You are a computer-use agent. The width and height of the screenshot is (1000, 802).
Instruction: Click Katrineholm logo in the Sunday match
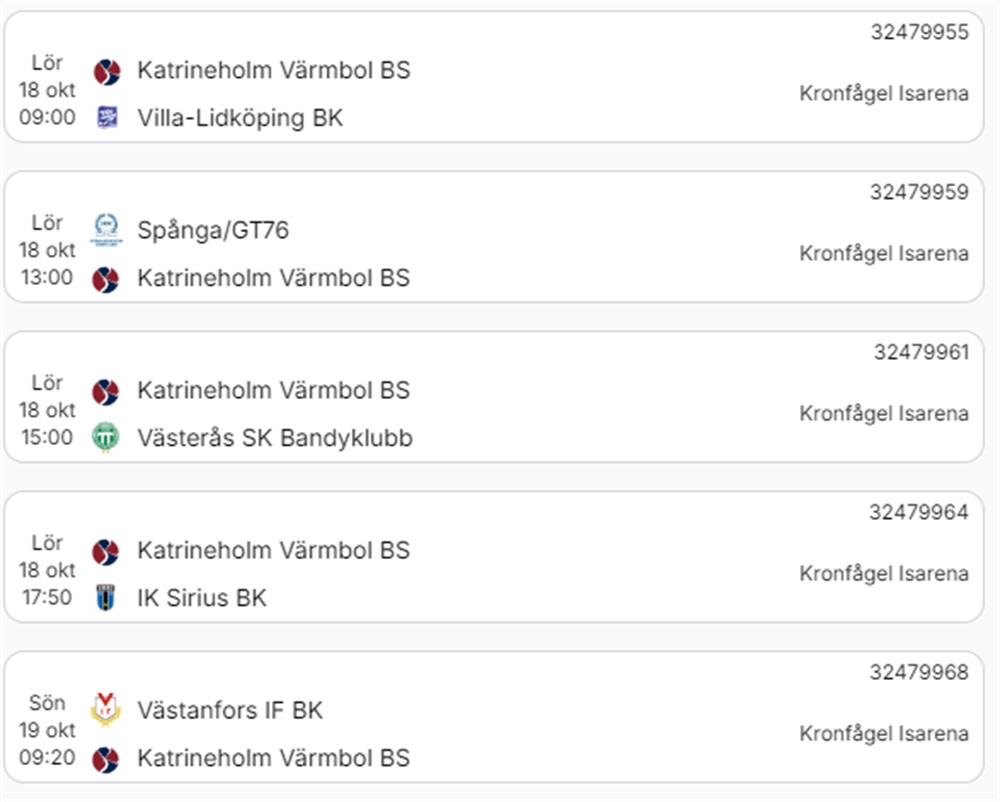[106, 758]
